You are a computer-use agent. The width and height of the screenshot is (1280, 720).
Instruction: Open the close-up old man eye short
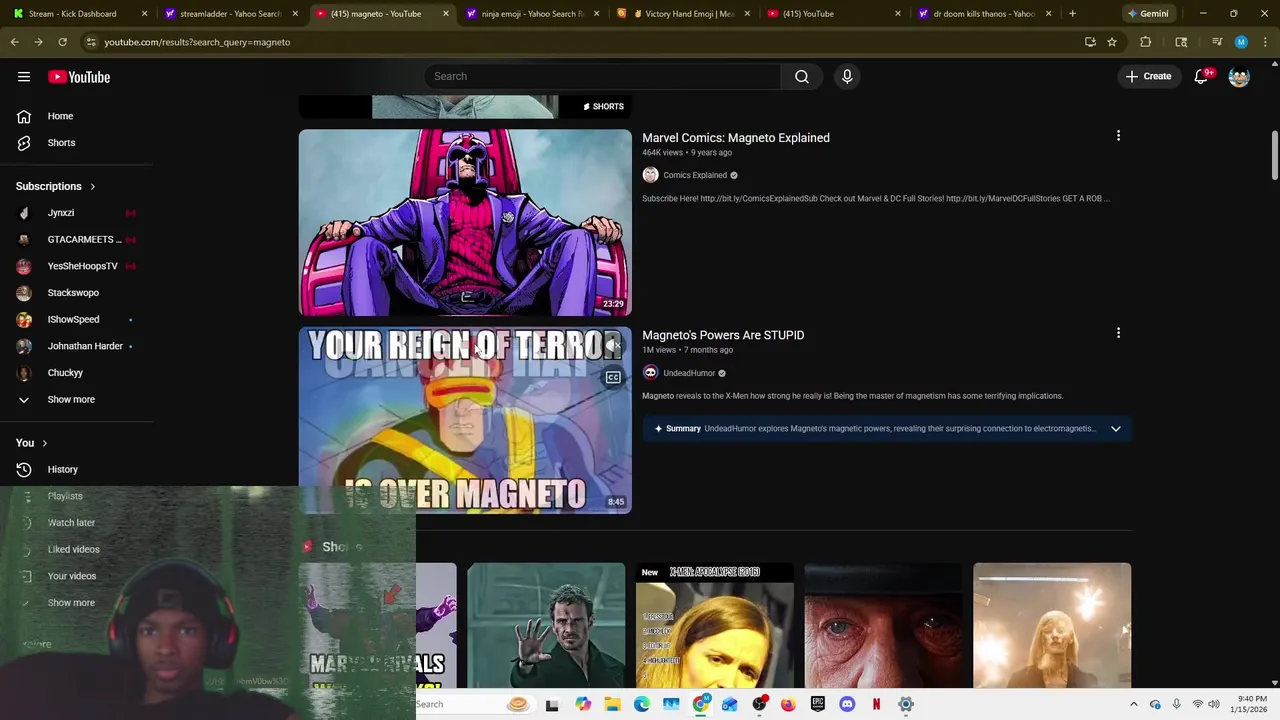coord(883,625)
